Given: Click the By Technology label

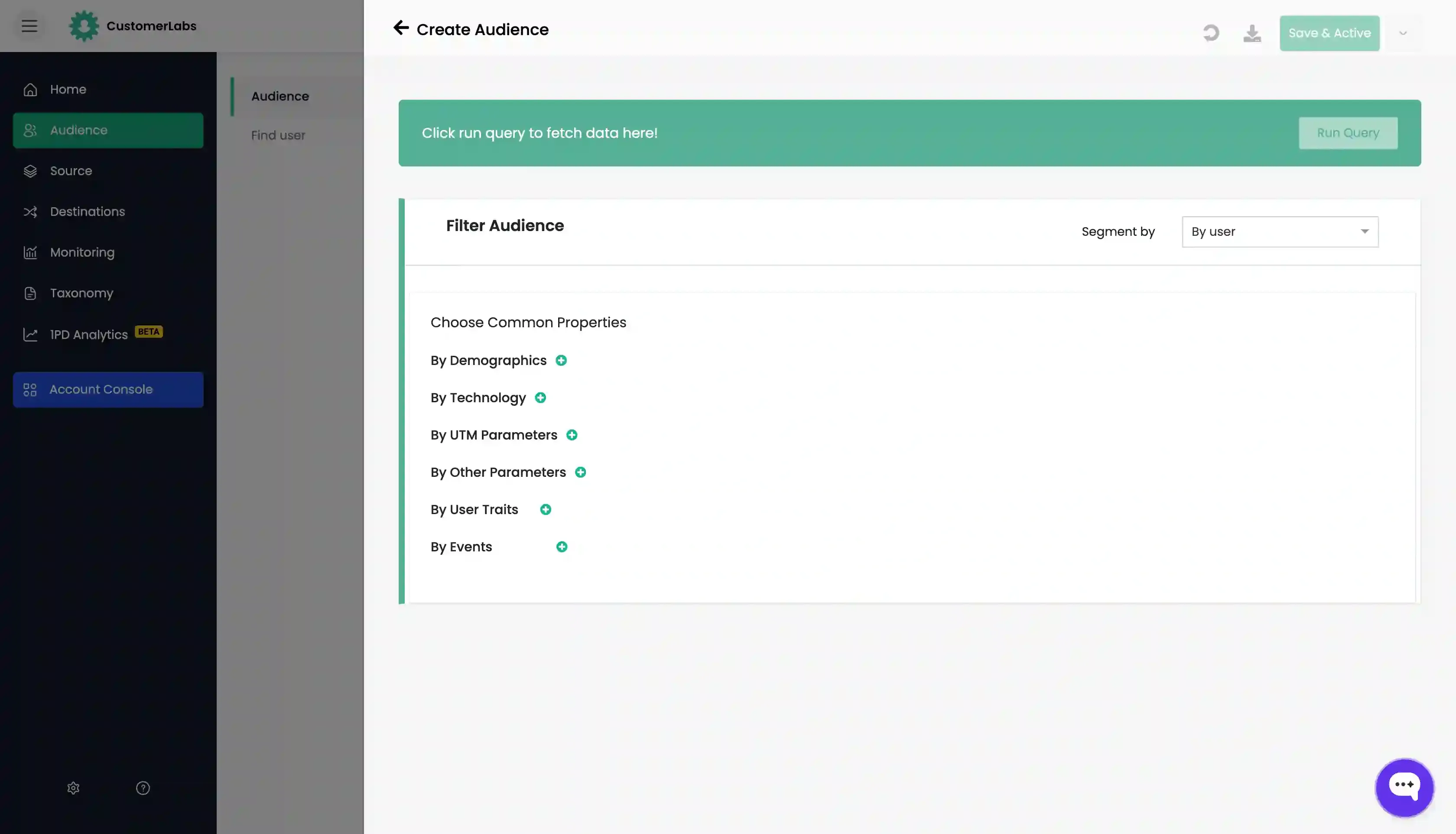Looking at the screenshot, I should point(478,397).
